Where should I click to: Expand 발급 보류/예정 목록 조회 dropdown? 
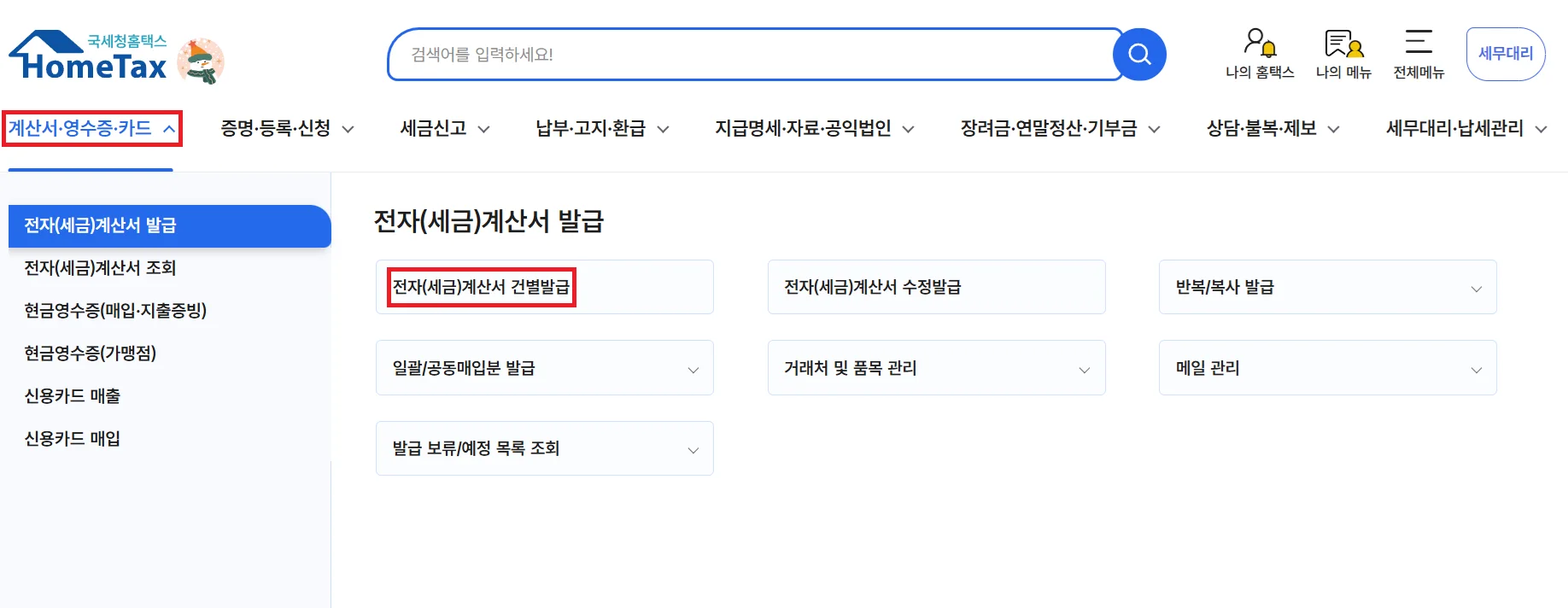544,448
